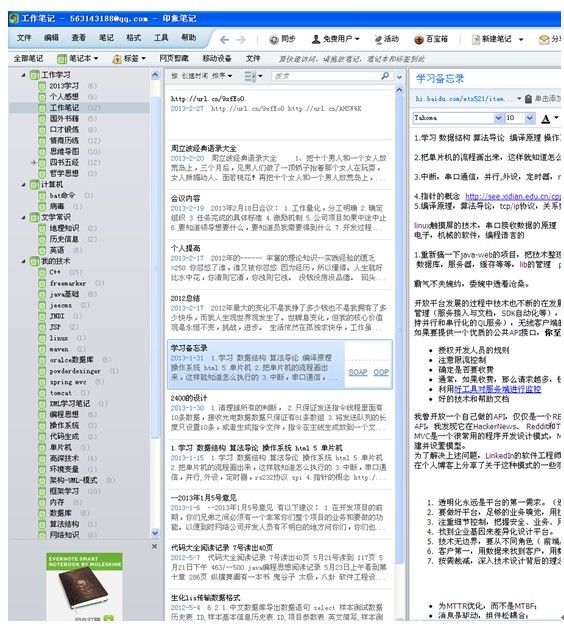Open the see.xidian.edu.cn link in note
Screen dimensions: 564x629
click(x=513, y=197)
